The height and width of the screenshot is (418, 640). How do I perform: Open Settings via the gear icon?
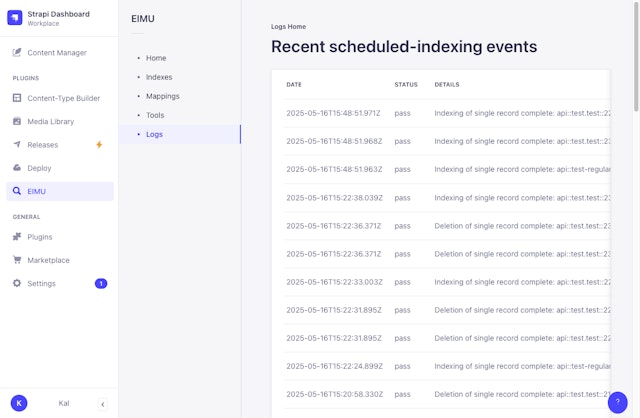click(17, 284)
